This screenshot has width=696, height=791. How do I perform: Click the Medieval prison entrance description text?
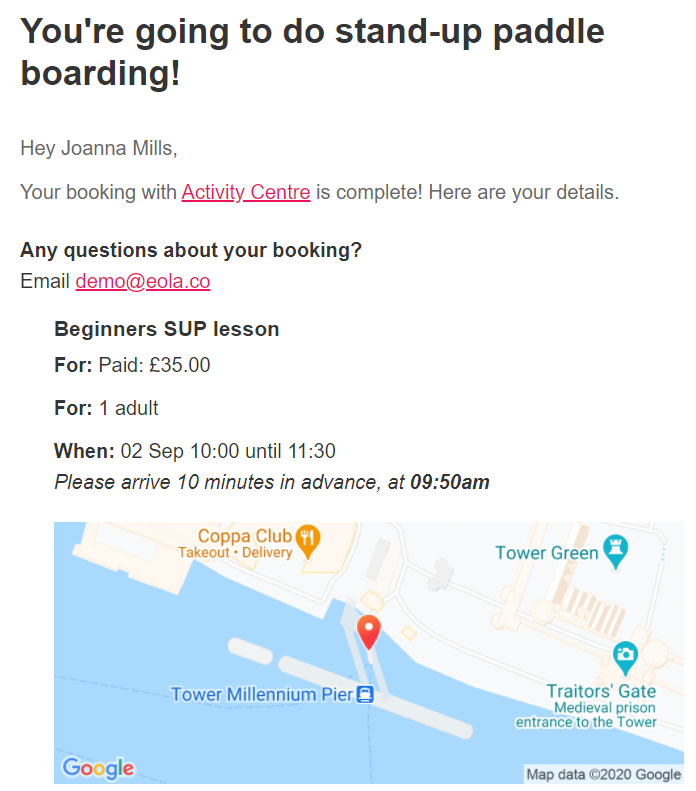click(586, 715)
